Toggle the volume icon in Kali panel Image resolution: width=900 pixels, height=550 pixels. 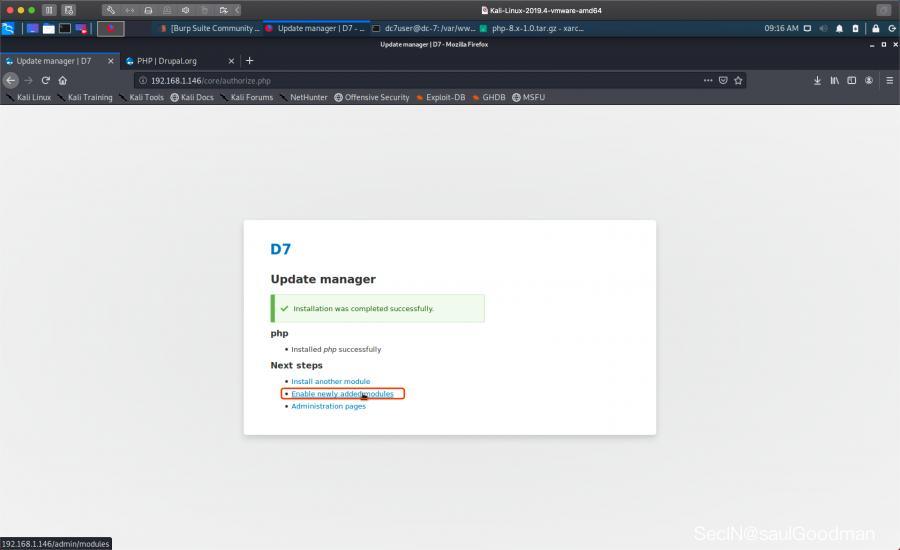point(823,28)
